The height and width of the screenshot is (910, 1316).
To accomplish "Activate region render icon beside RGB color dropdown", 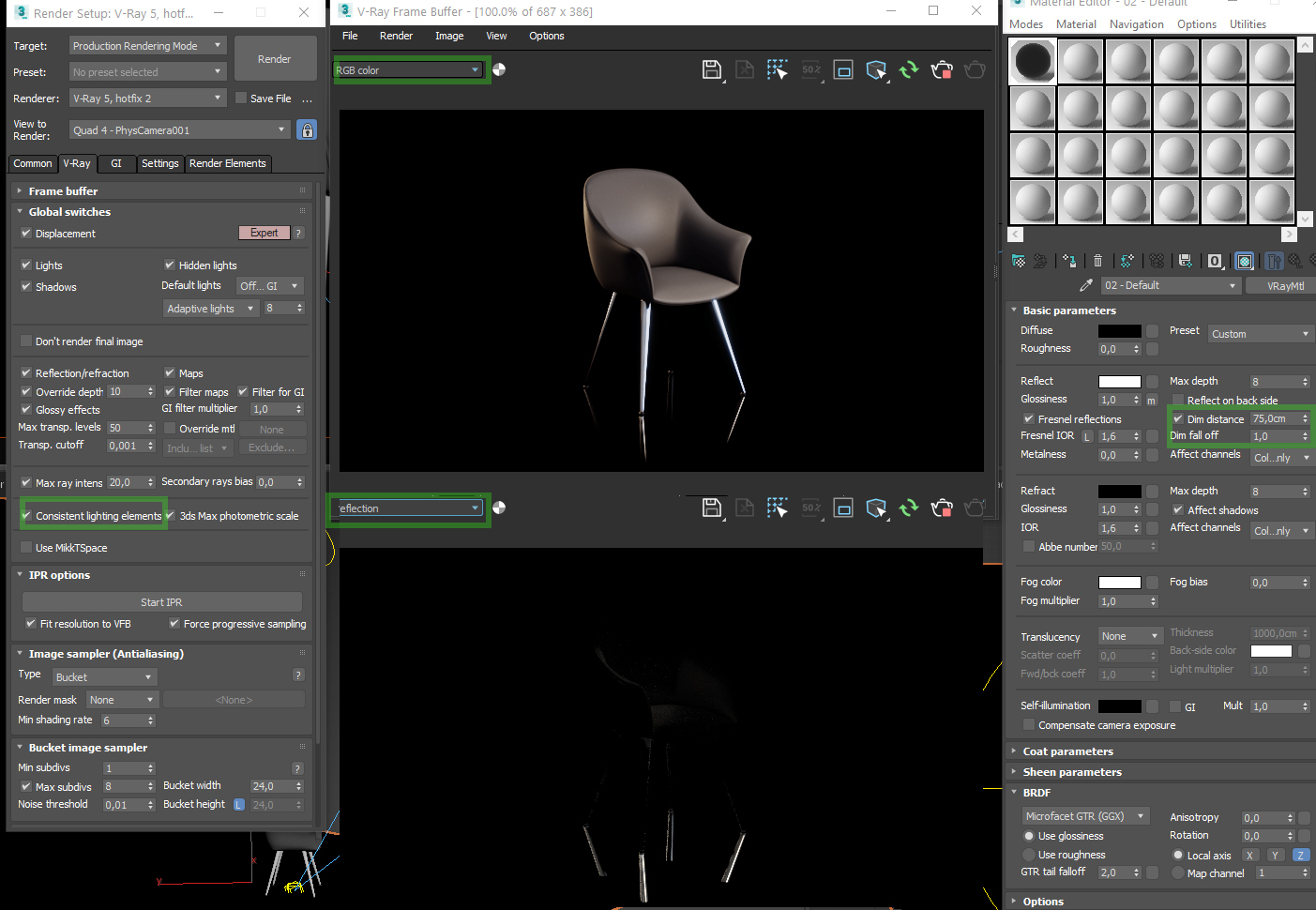I will pos(777,69).
